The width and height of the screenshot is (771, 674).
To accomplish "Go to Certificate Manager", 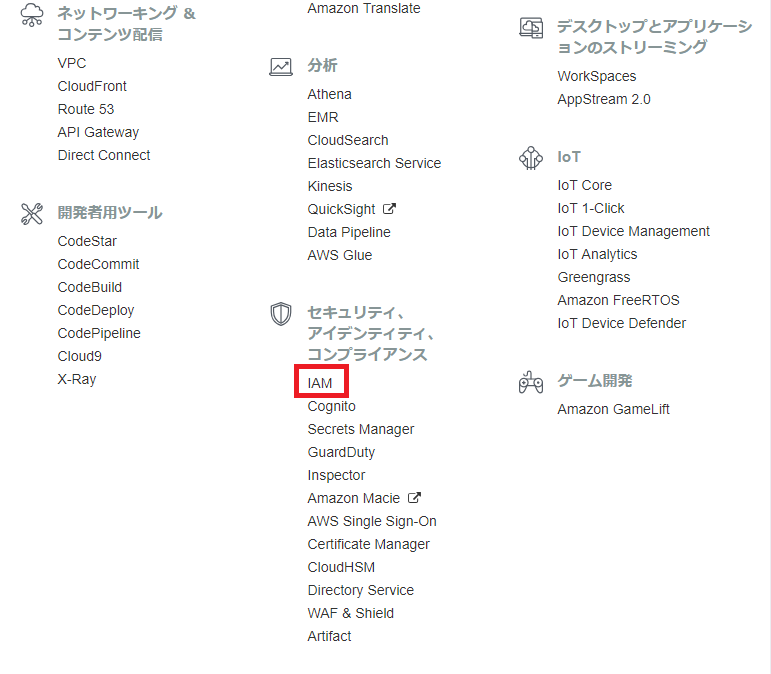I will point(368,545).
